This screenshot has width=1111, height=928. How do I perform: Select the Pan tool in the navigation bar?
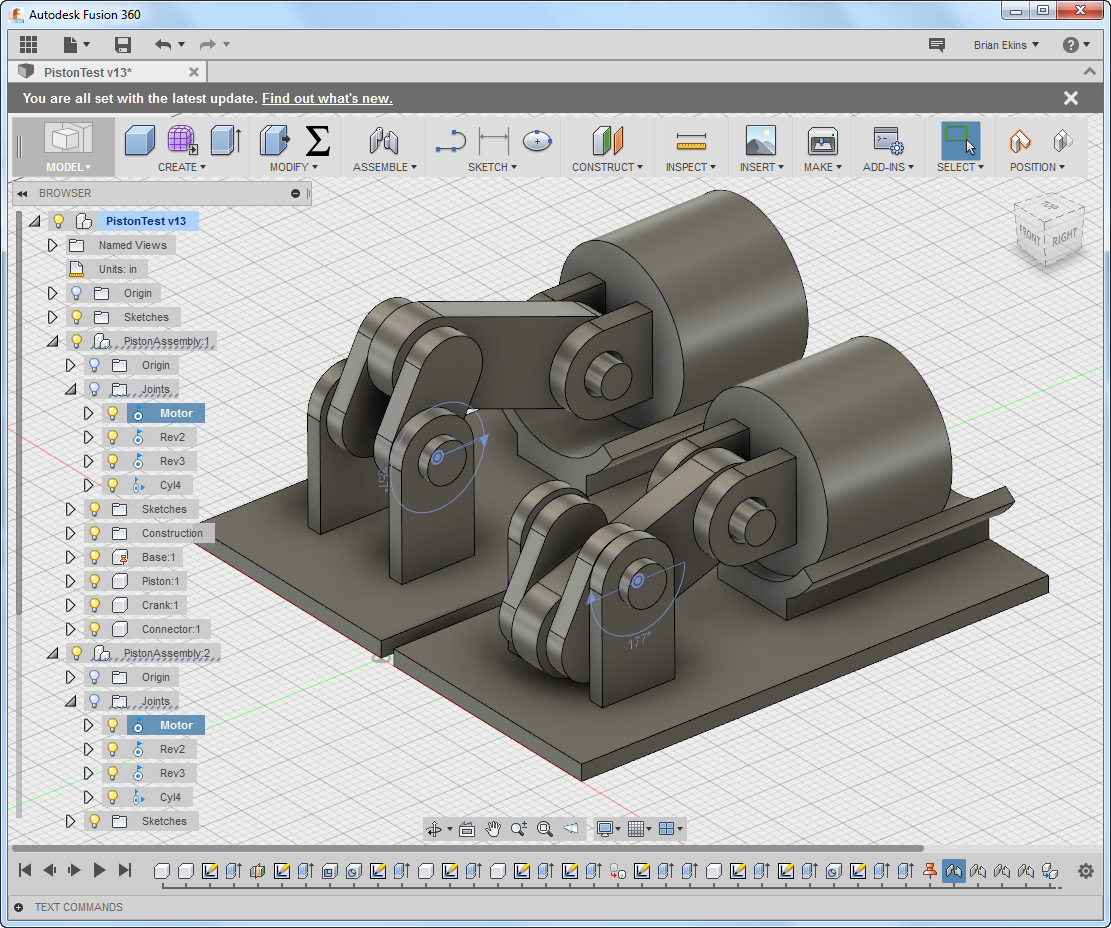[492, 829]
